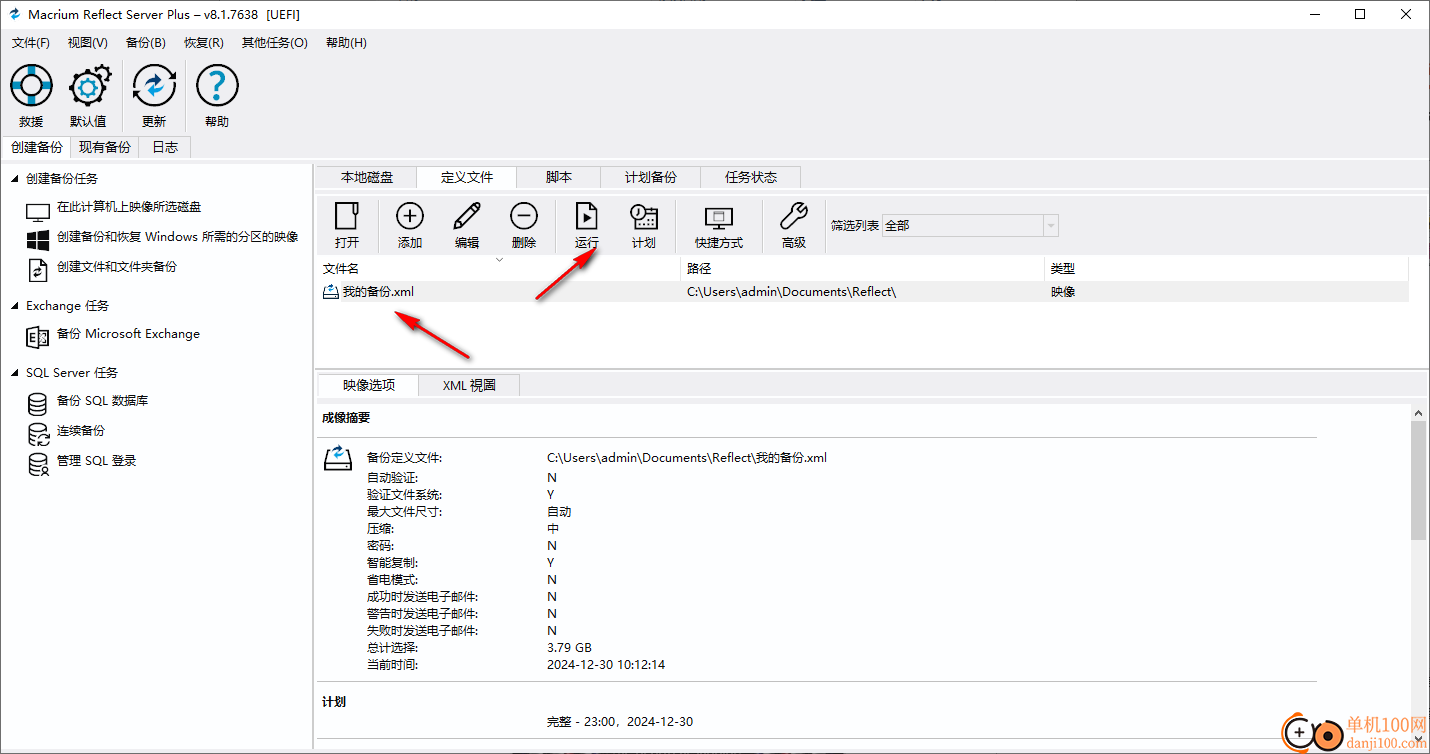Image resolution: width=1430 pixels, height=754 pixels.
Task: Switch to the 脚本 tab
Action: click(559, 177)
